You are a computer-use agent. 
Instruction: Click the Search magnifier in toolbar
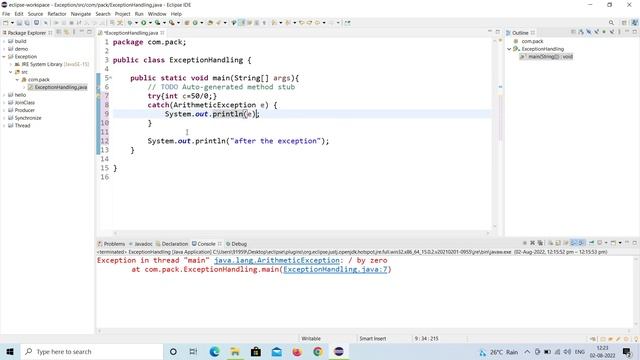(x=611, y=23)
